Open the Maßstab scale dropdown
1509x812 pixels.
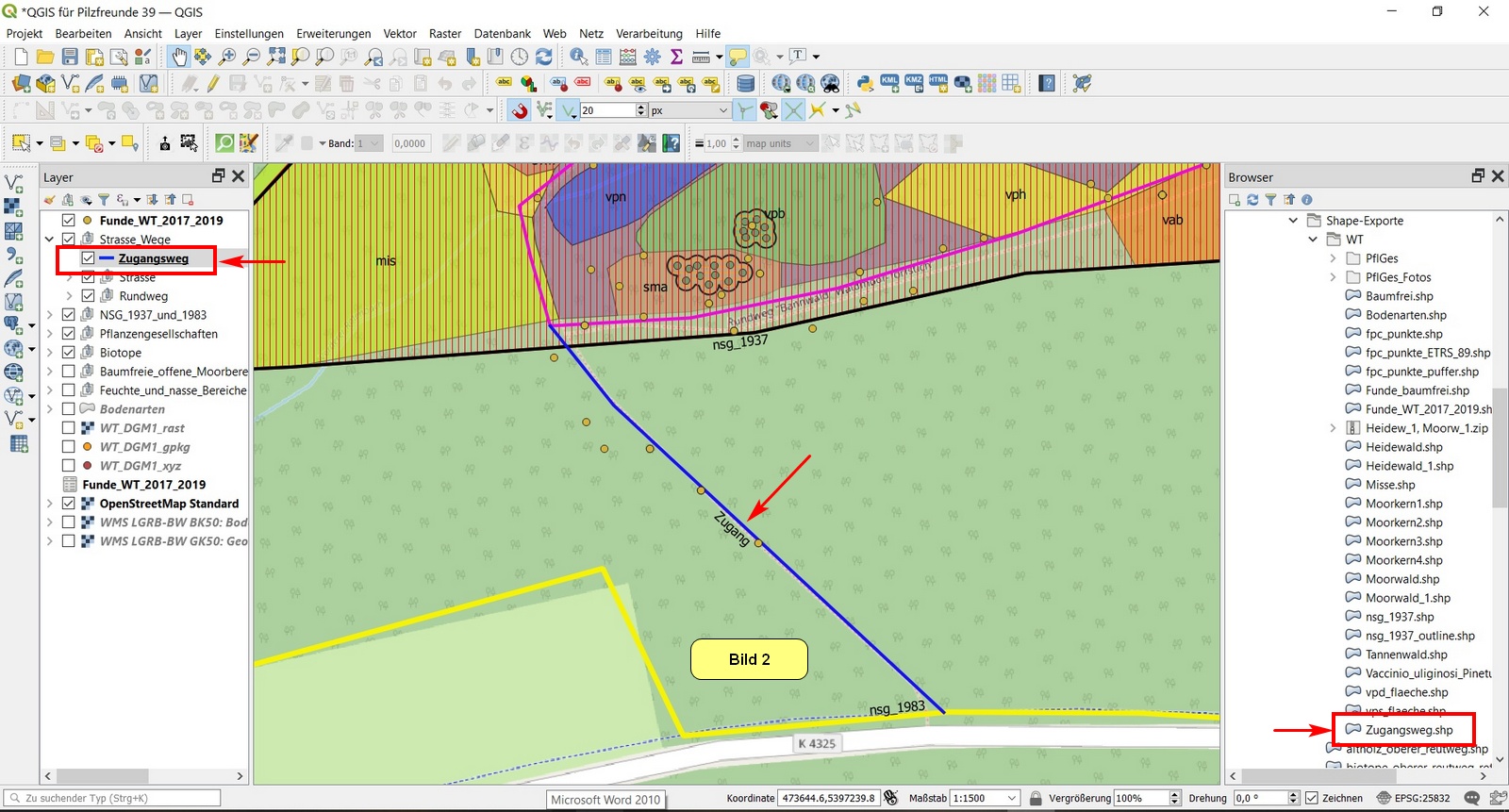pos(1012,798)
